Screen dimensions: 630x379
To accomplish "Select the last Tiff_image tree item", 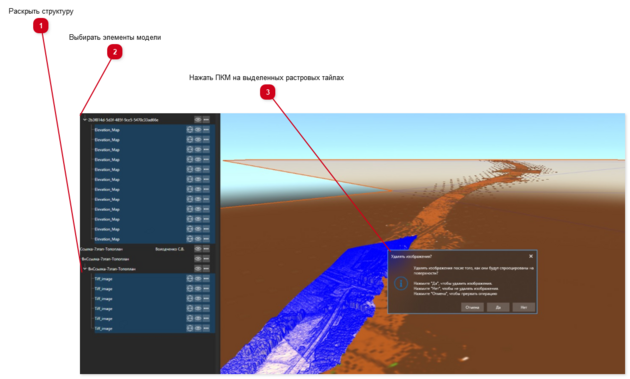I will click(103, 329).
